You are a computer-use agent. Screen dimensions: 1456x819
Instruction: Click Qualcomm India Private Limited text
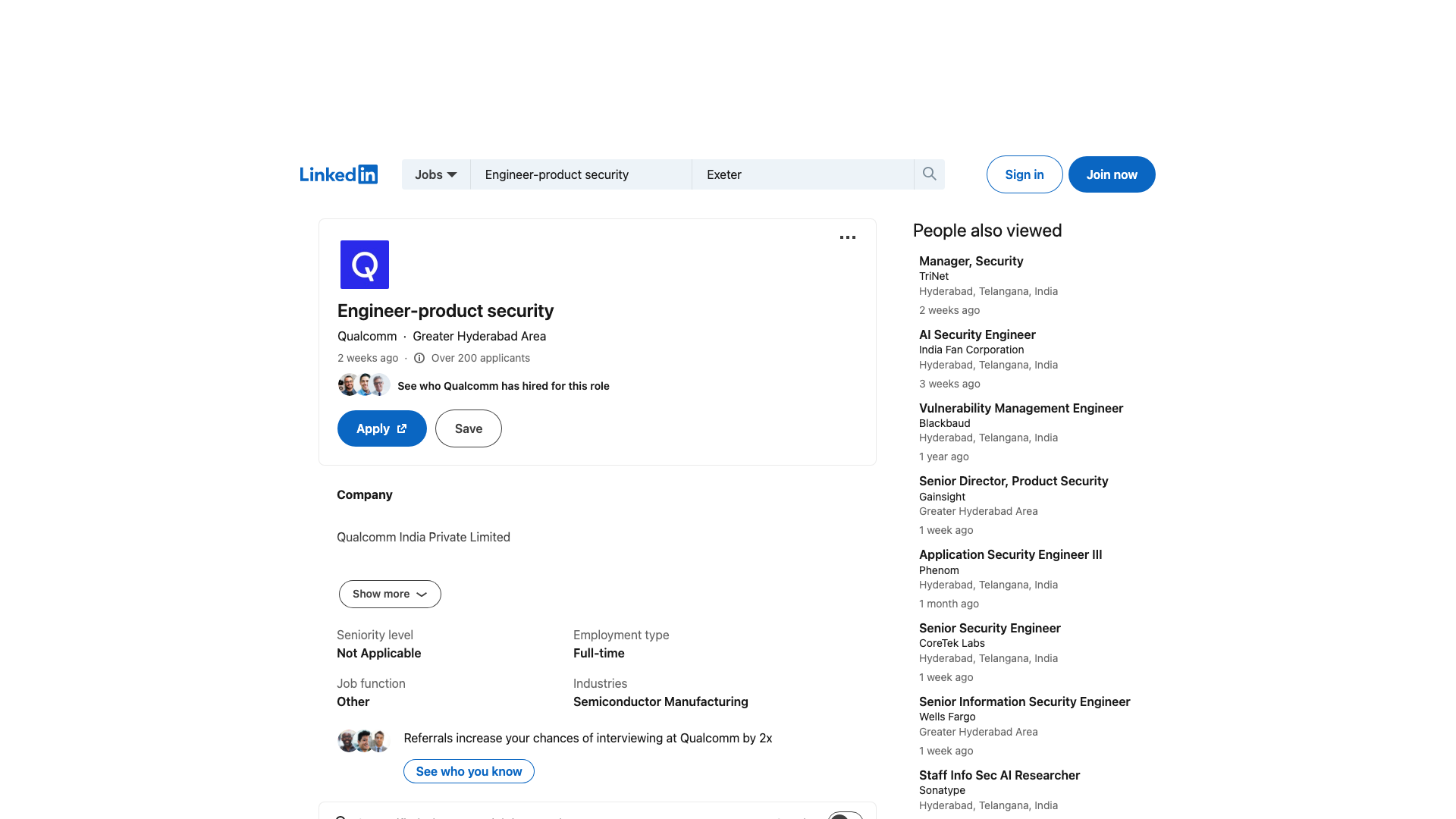tap(423, 537)
